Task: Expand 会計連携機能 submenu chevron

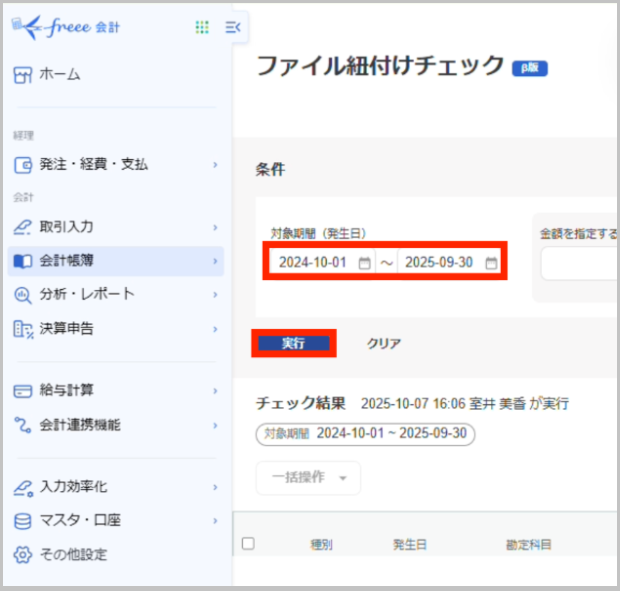Action: click(215, 426)
